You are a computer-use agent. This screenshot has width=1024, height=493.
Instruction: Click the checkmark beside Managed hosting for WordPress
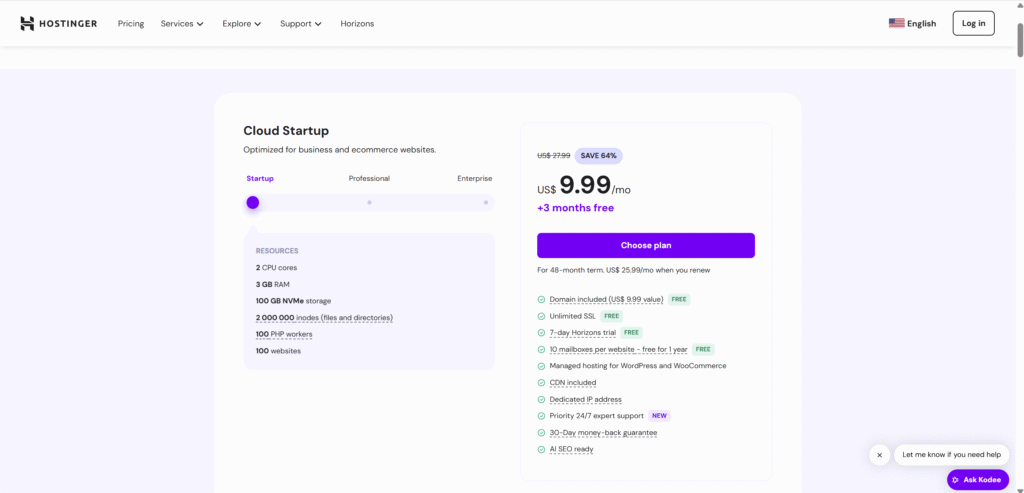541,366
